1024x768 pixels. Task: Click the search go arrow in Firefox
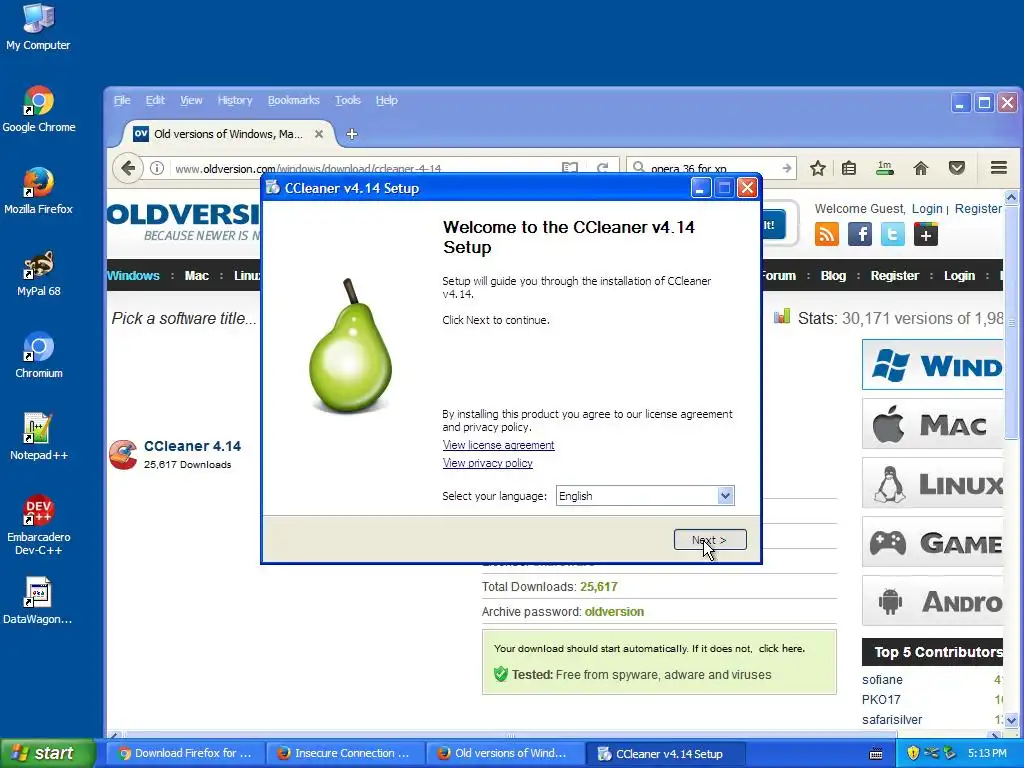(787, 168)
